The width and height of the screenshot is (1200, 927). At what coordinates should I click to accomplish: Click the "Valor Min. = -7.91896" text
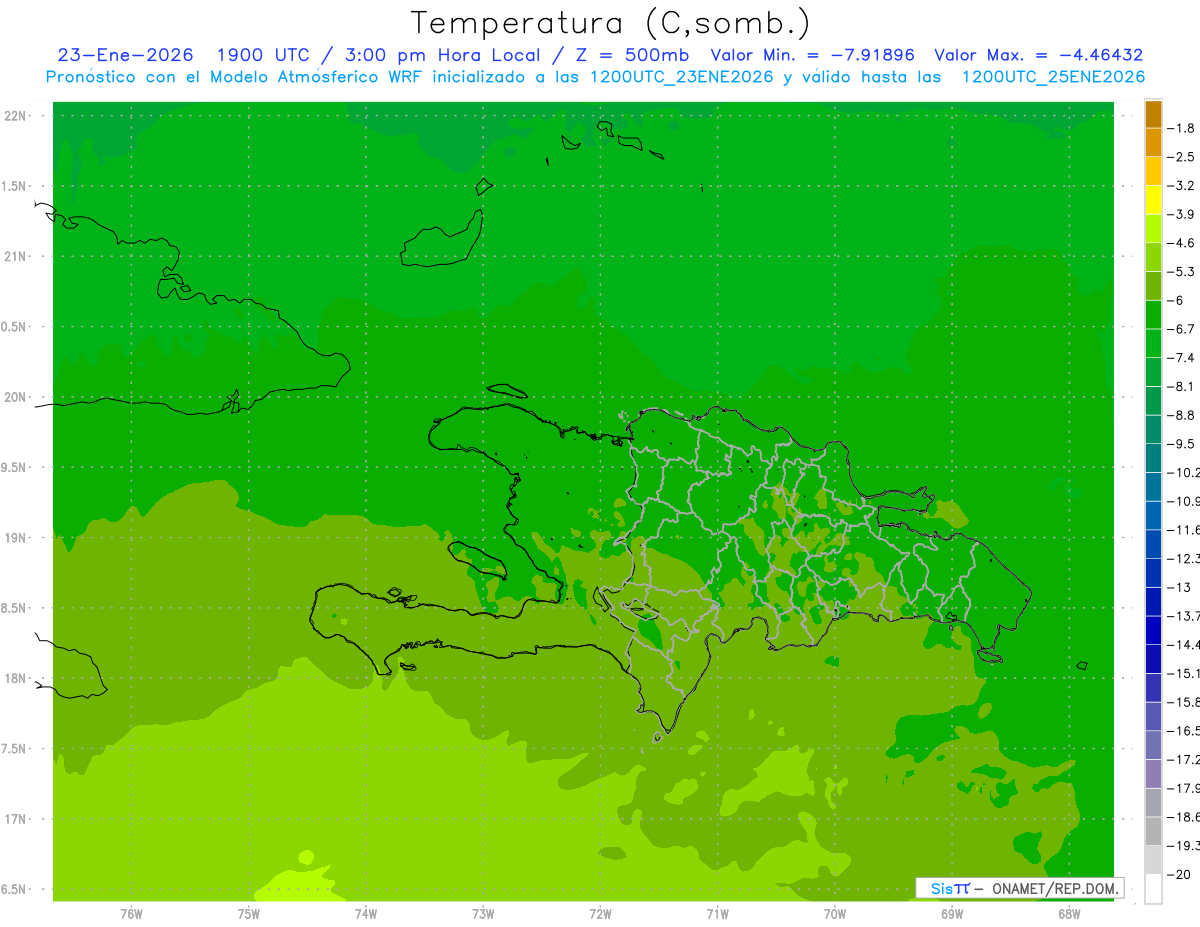[x=812, y=55]
